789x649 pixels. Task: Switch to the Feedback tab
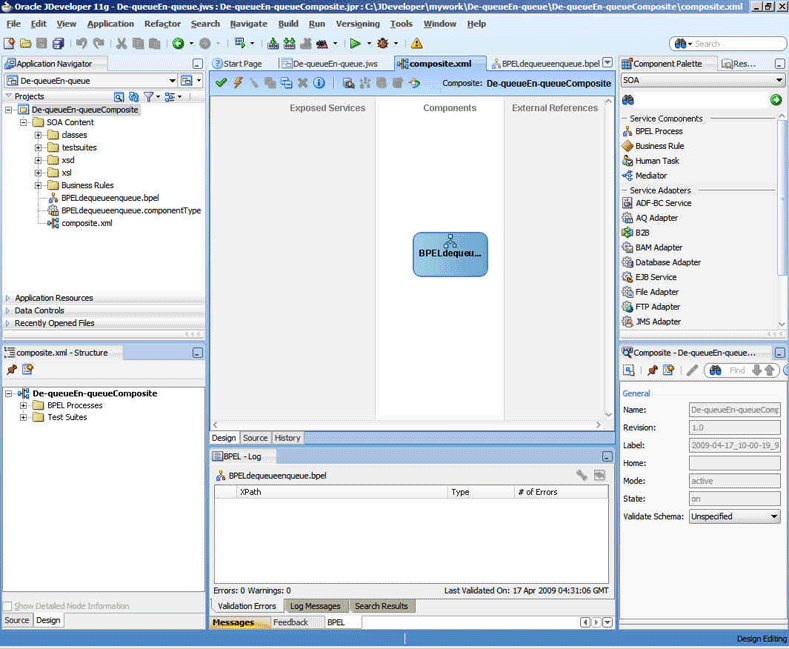[x=290, y=622]
